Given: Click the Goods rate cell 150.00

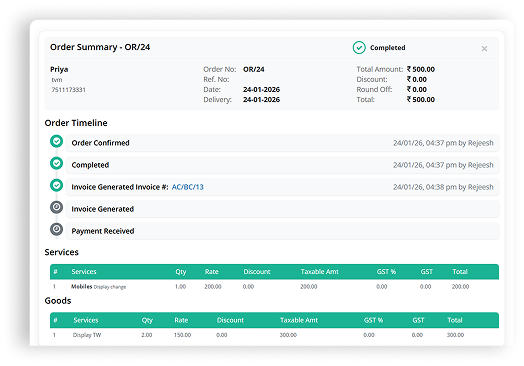Looking at the screenshot, I should point(182,335).
